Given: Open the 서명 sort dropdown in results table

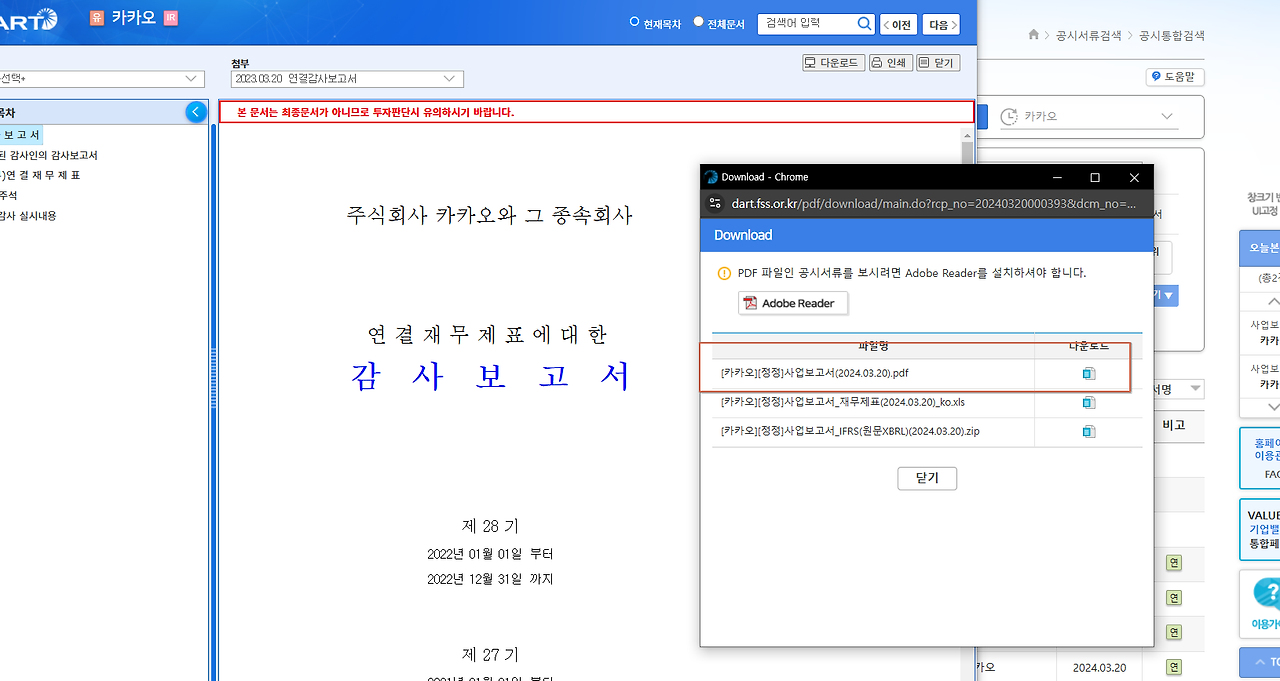Looking at the screenshot, I should click(x=1178, y=389).
